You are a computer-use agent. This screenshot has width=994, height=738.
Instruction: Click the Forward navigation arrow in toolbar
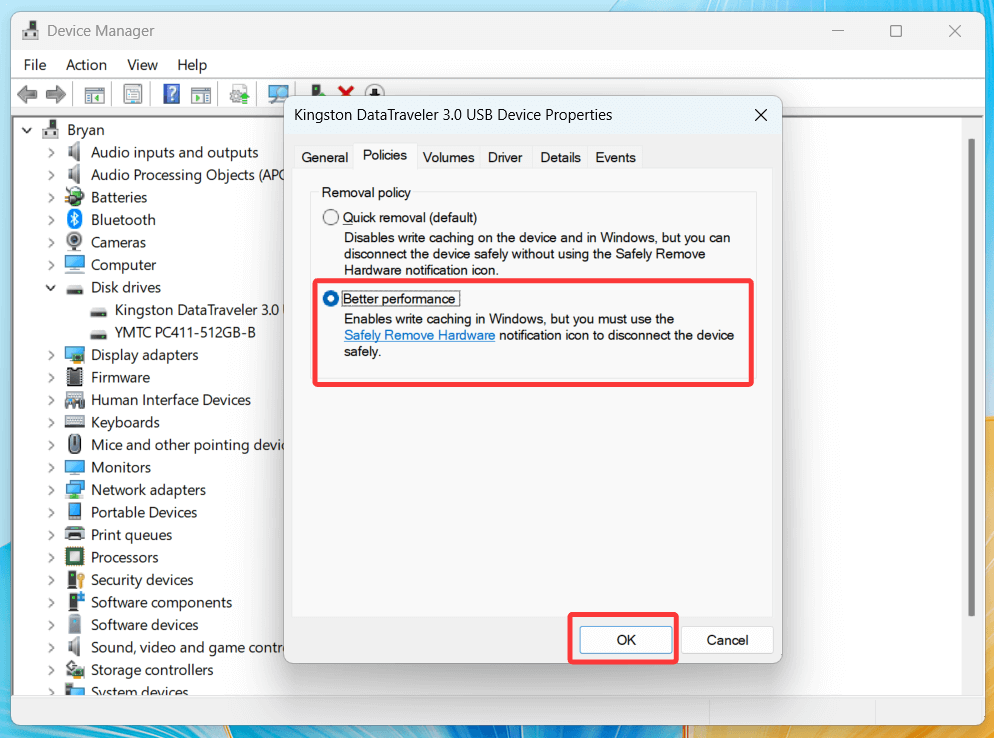pyautogui.click(x=57, y=93)
